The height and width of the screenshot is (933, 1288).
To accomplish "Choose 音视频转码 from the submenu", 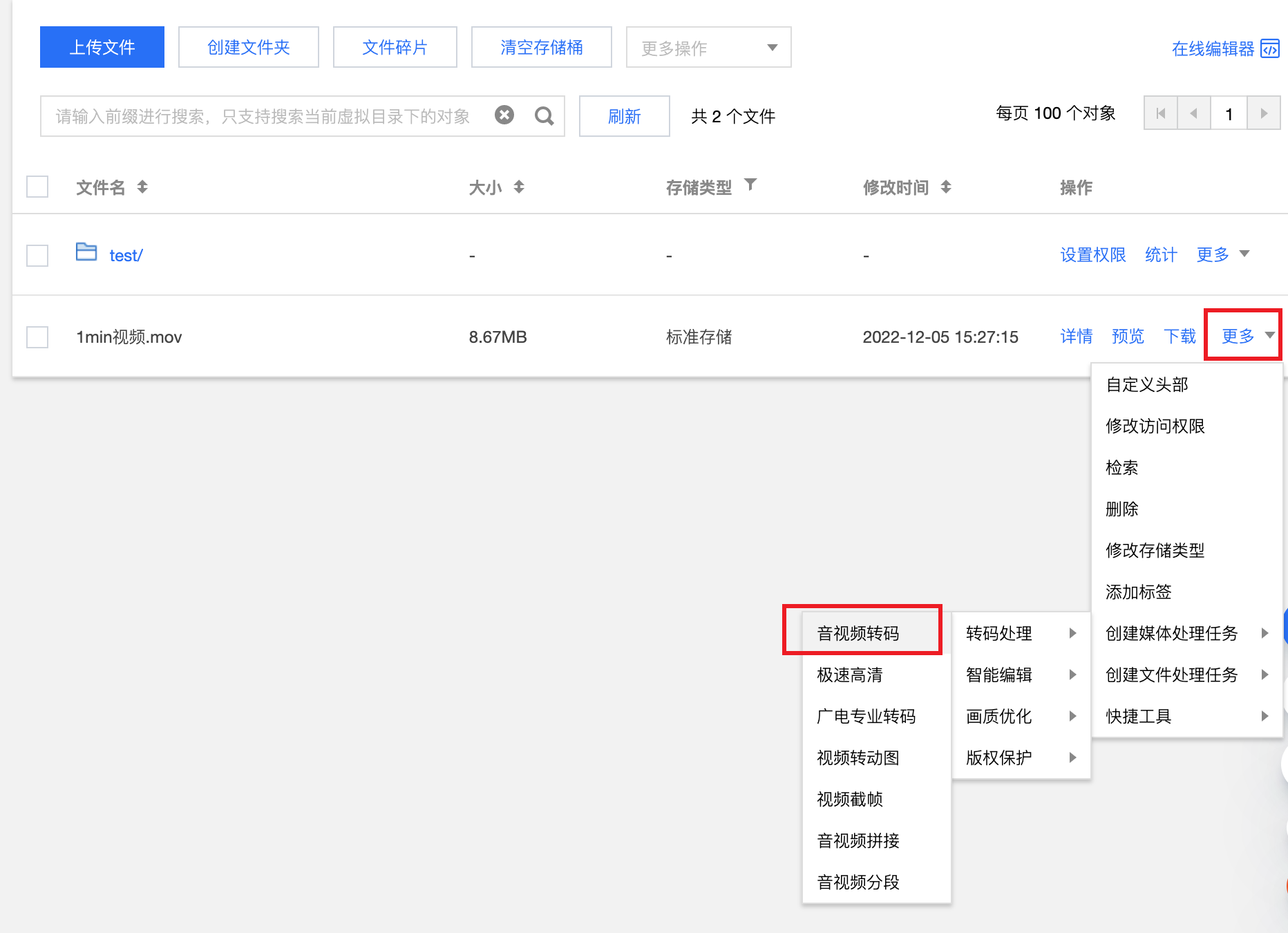I will tap(858, 633).
